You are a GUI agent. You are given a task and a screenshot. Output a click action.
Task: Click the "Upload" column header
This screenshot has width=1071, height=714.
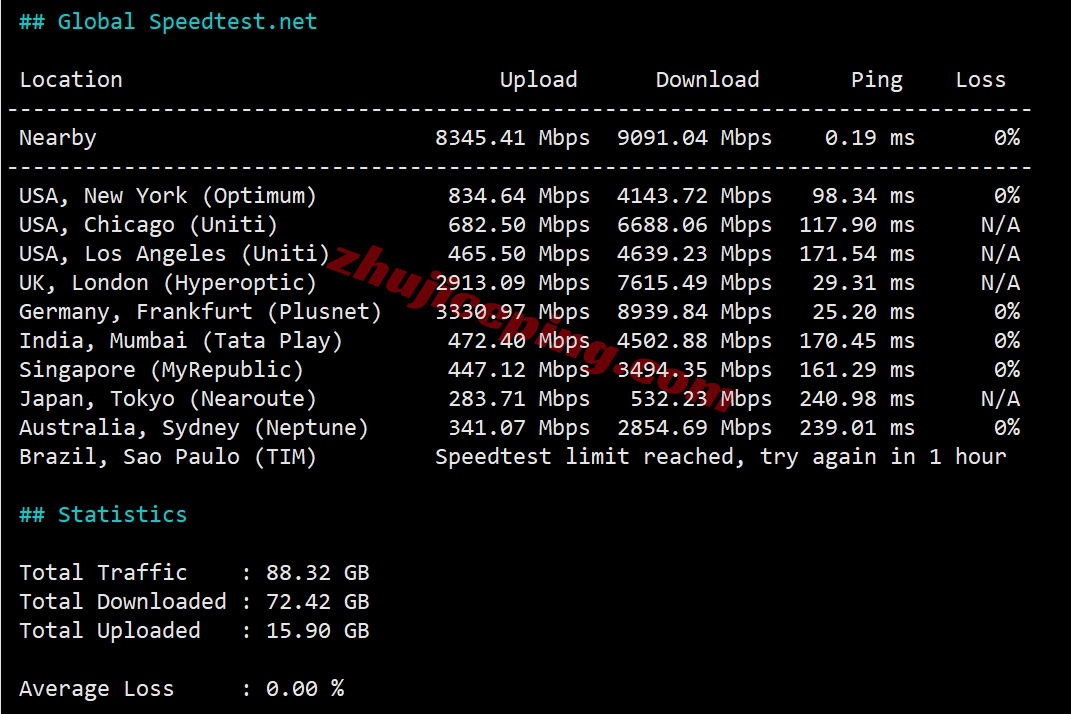pyautogui.click(x=538, y=80)
